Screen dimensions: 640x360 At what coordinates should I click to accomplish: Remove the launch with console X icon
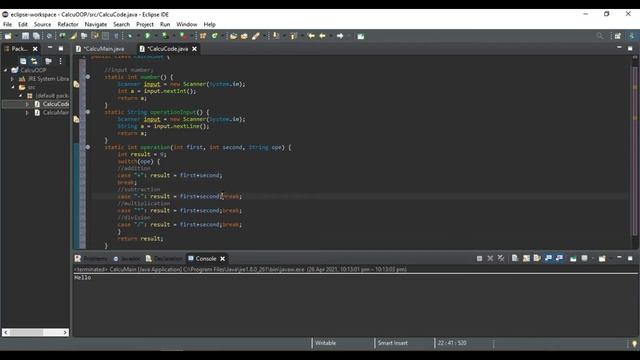[x=490, y=258]
